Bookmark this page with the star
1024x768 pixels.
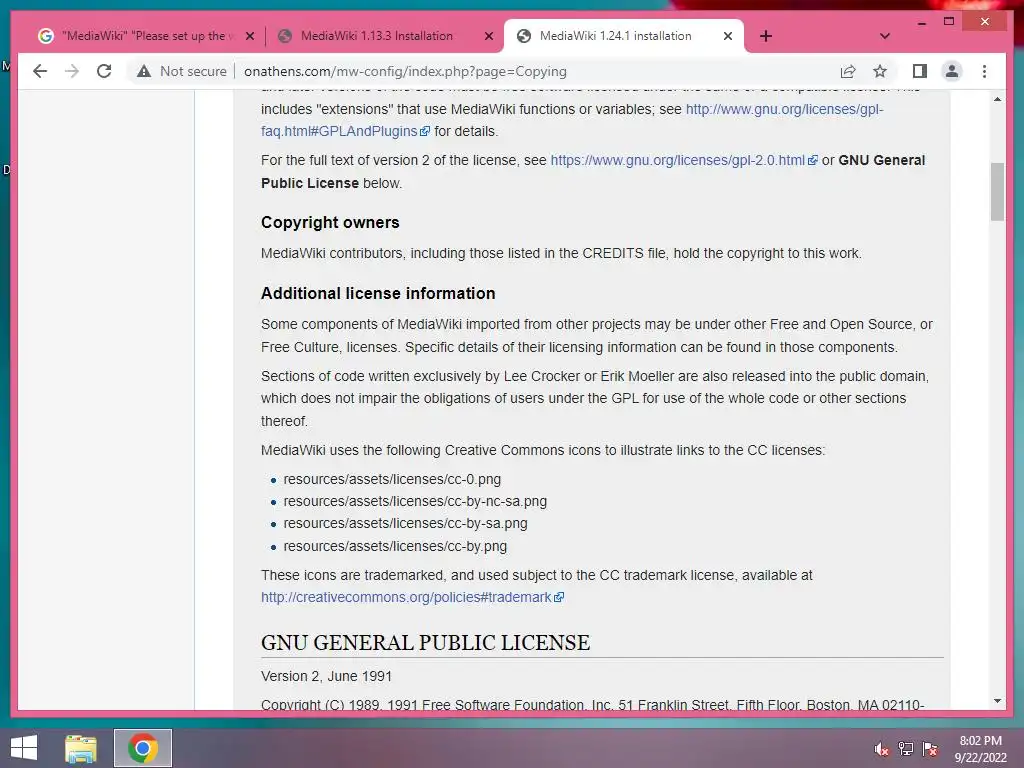880,71
